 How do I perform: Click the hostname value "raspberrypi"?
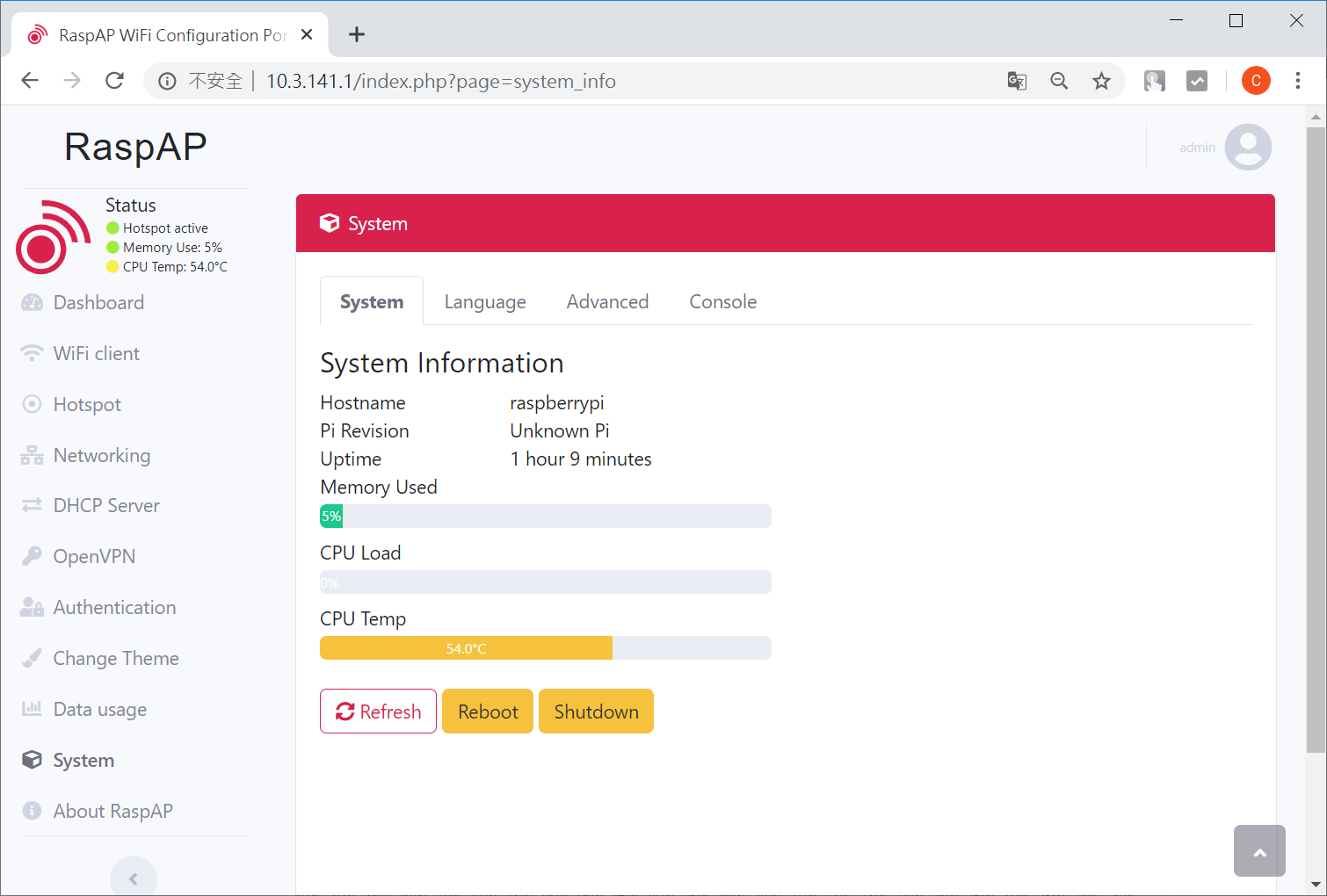pyautogui.click(x=557, y=403)
